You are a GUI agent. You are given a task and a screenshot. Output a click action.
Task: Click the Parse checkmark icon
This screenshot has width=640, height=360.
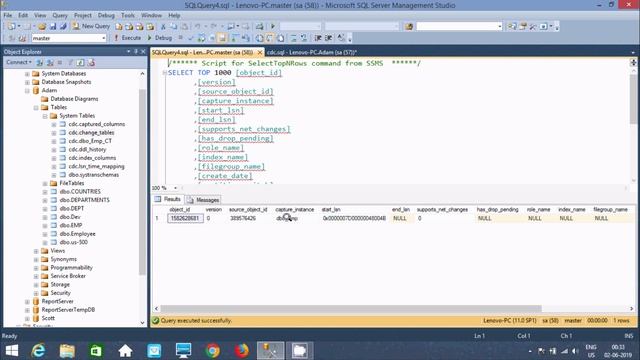coord(191,38)
